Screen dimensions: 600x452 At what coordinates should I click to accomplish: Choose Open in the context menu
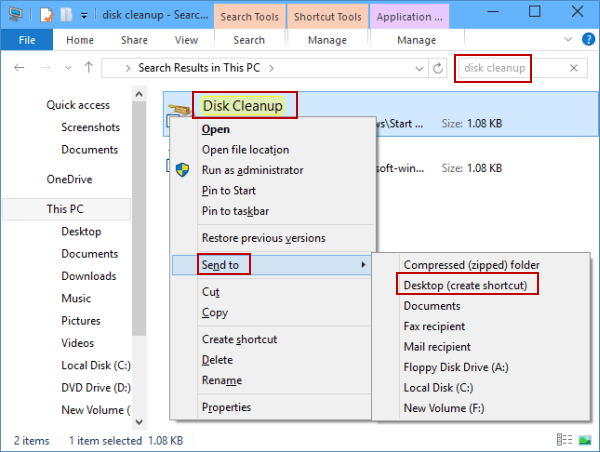[272, 129]
